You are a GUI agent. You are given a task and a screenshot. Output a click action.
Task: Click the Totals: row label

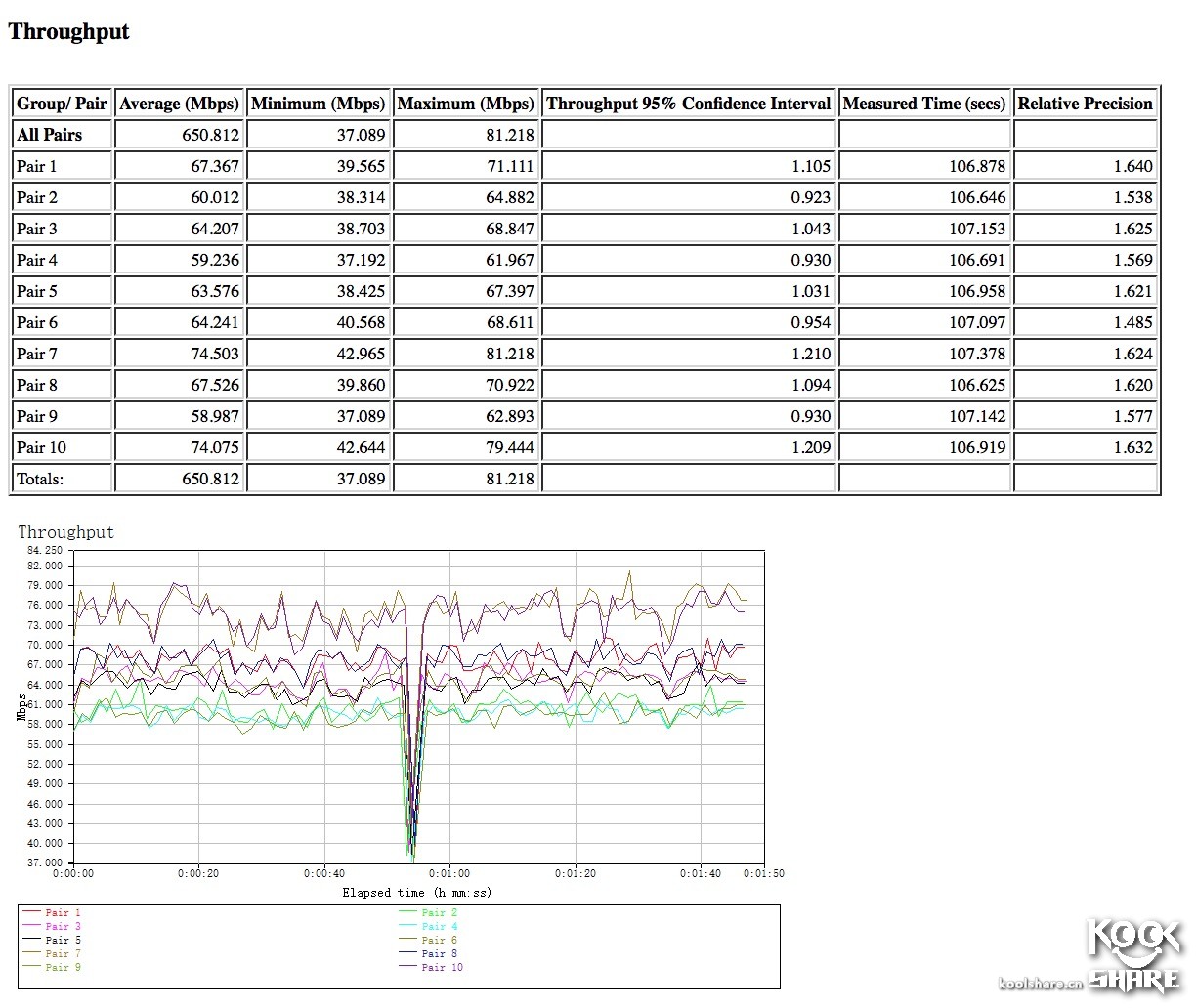point(40,479)
